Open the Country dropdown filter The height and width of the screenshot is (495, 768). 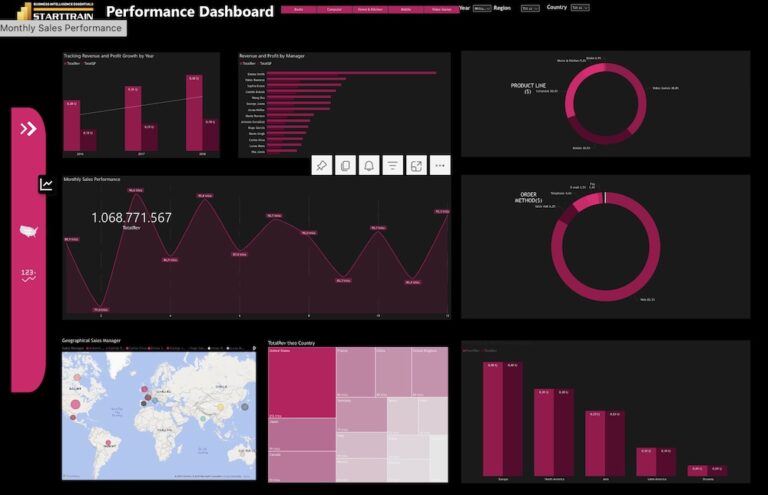(x=580, y=8)
